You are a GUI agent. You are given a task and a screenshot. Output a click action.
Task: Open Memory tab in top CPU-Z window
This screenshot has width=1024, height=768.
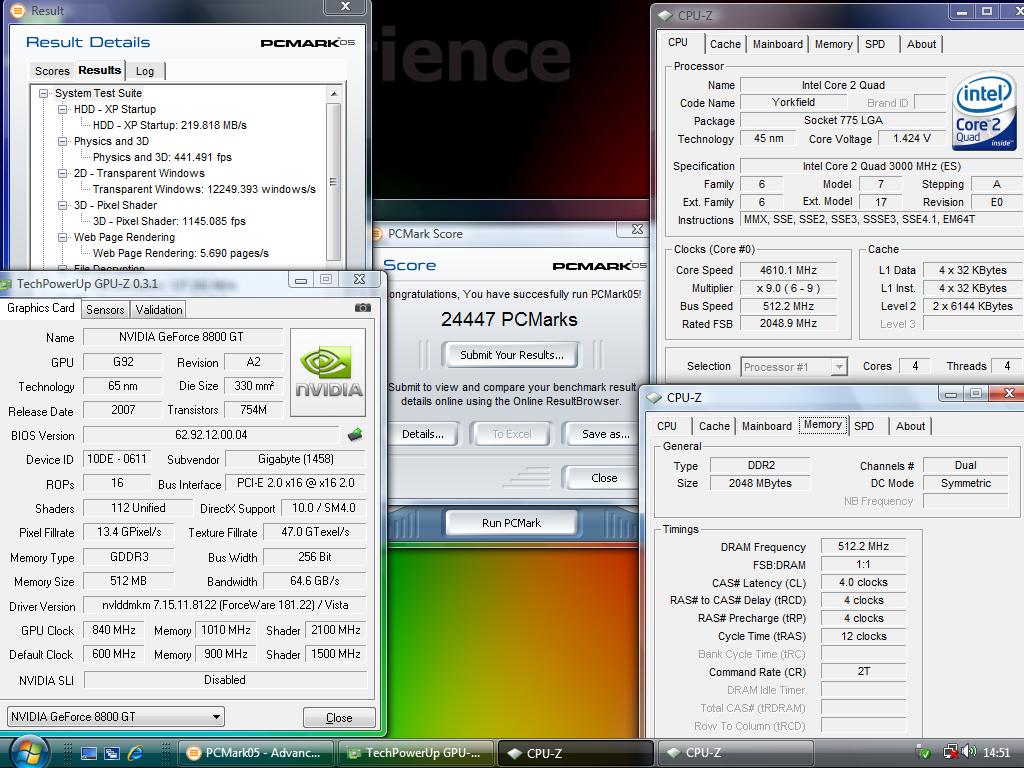tap(833, 44)
